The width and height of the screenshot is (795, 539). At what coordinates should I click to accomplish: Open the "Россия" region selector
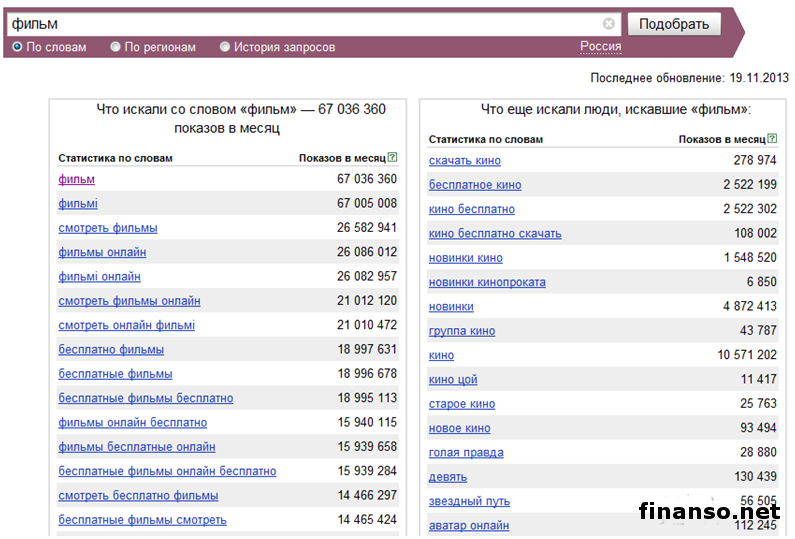click(600, 47)
